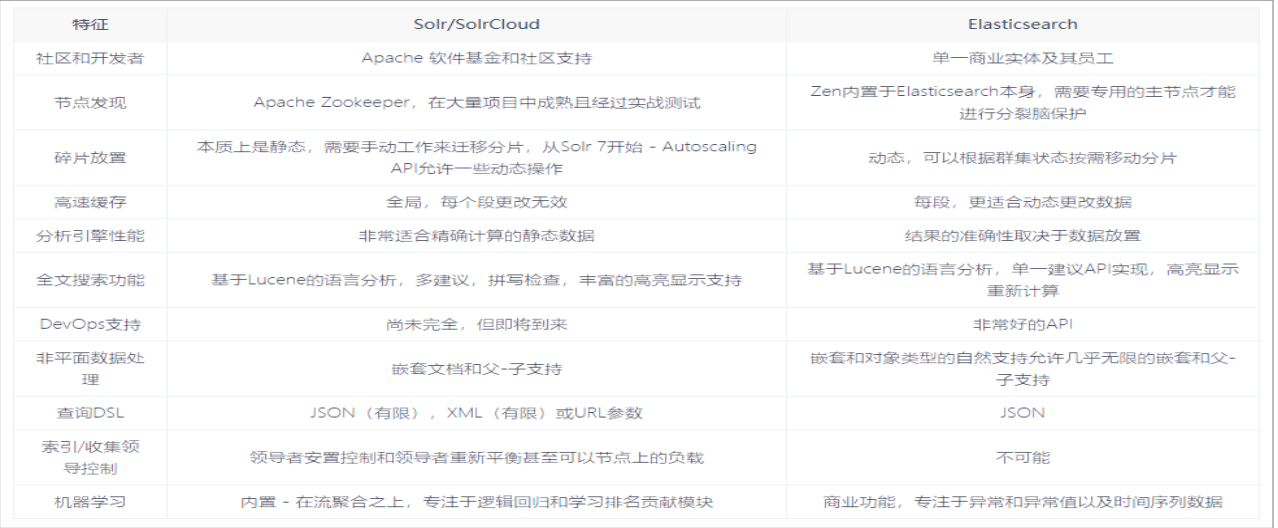Click cell about 逻辑回归和学习排名
Image resolution: width=1278 pixels, height=528 pixels.
pos(476,502)
